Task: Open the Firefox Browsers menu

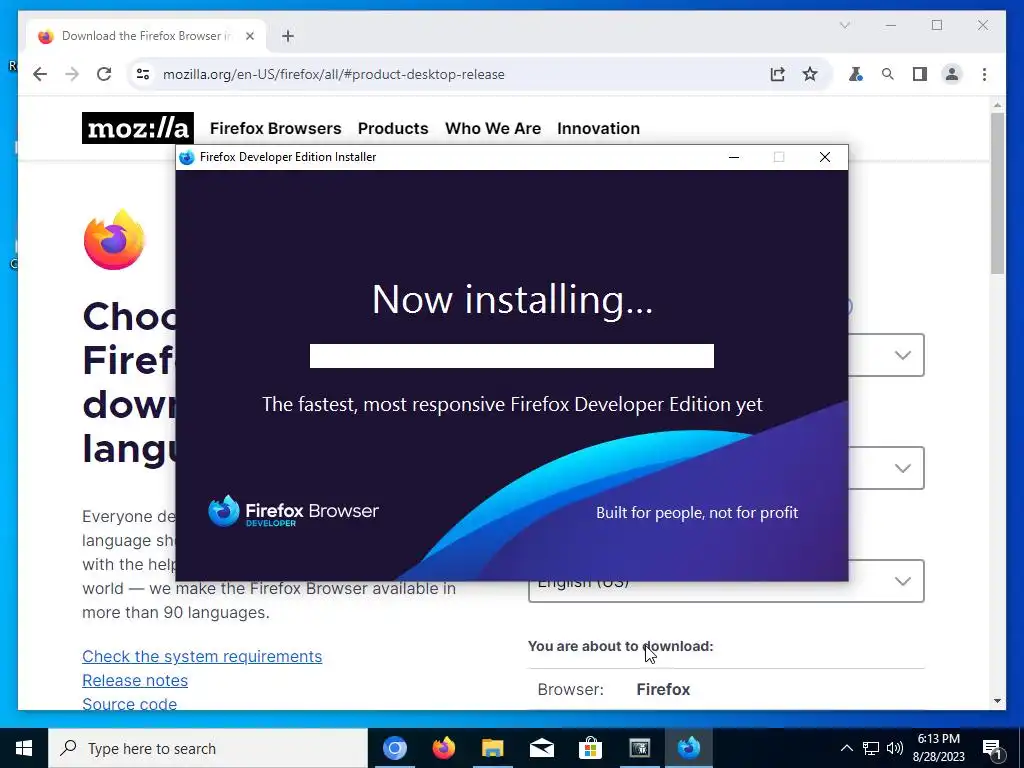Action: (x=276, y=128)
